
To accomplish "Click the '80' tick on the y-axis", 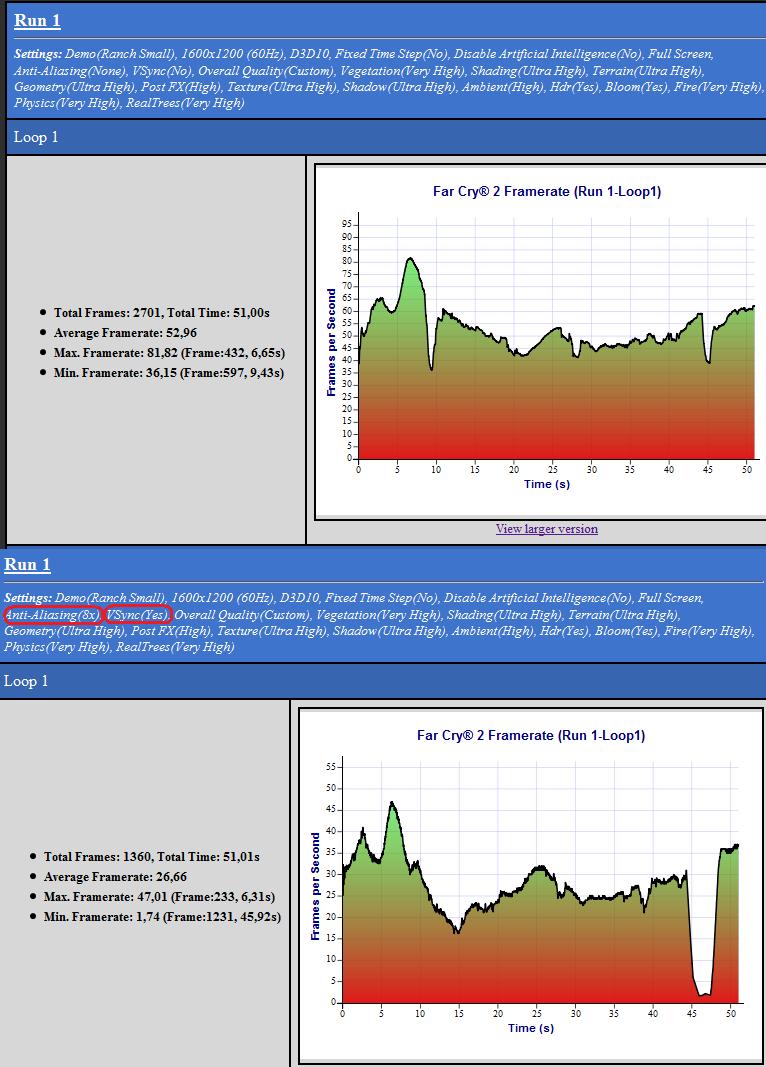I will tap(347, 261).
